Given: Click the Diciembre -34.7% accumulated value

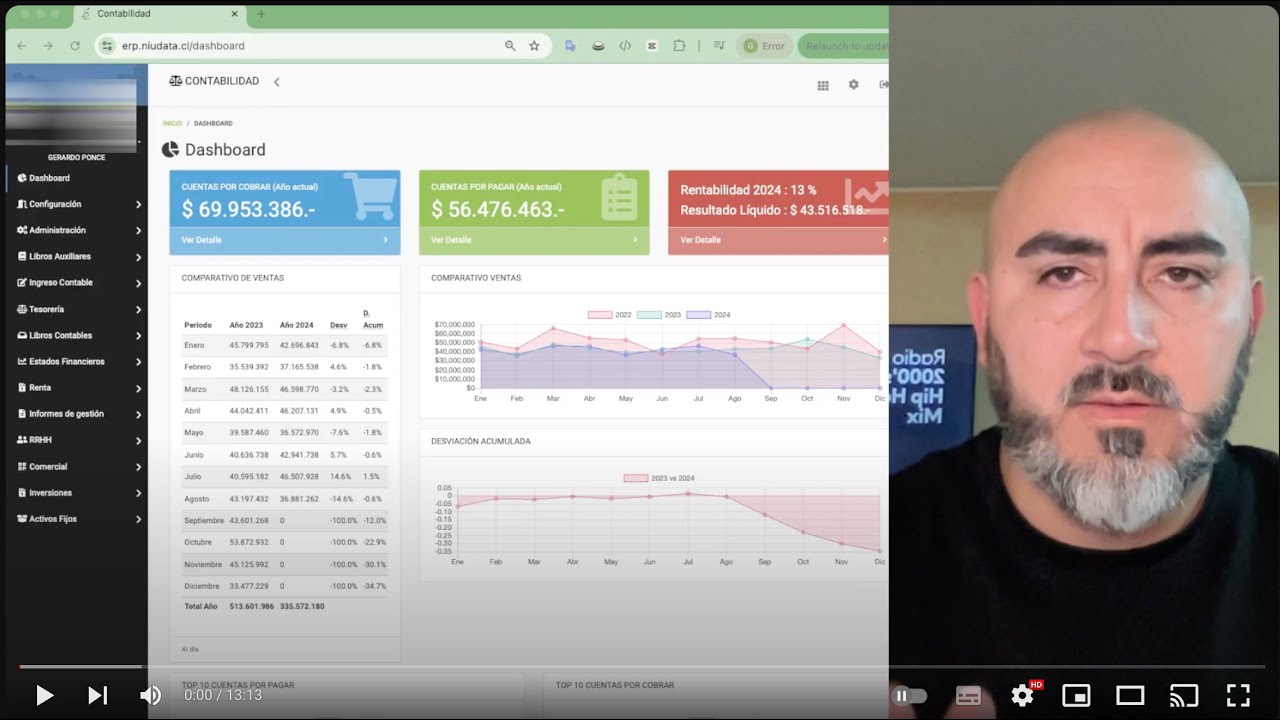Looking at the screenshot, I should tap(374, 586).
